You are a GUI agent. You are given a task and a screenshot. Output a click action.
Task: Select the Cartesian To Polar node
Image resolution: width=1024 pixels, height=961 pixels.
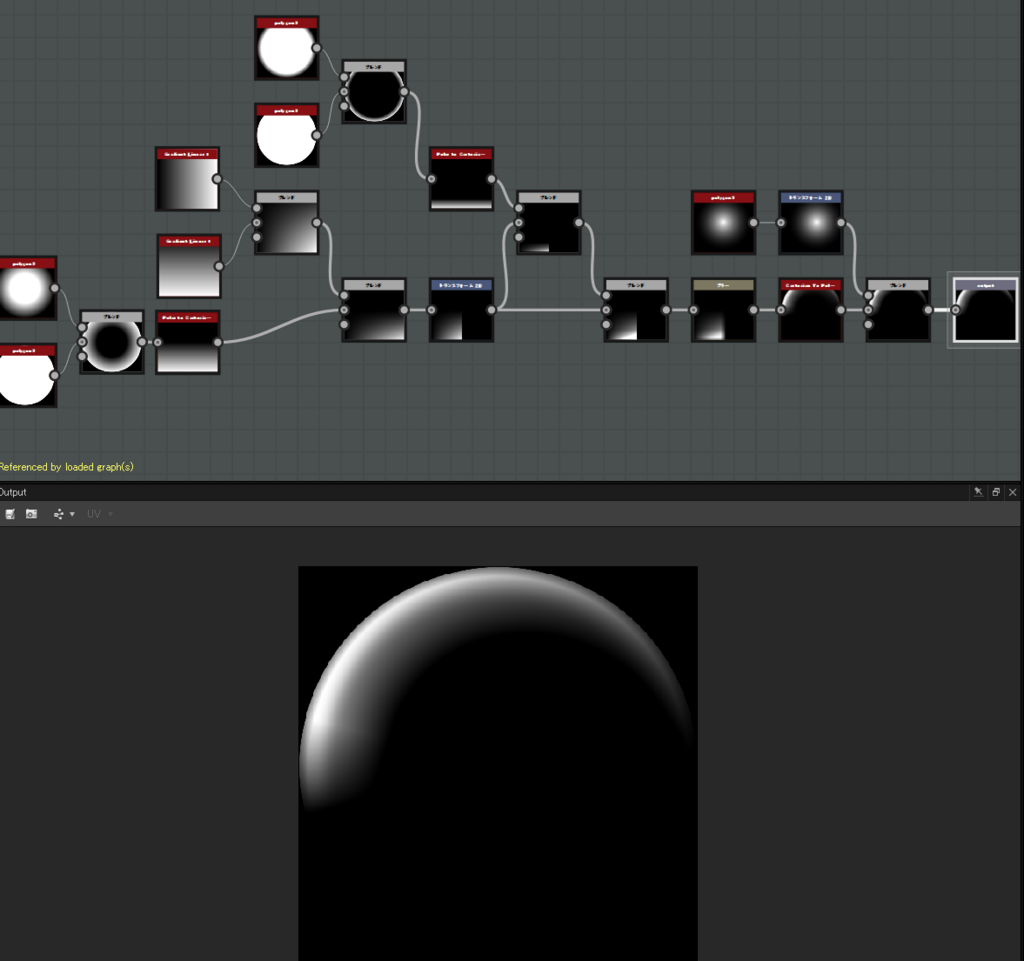(x=811, y=310)
